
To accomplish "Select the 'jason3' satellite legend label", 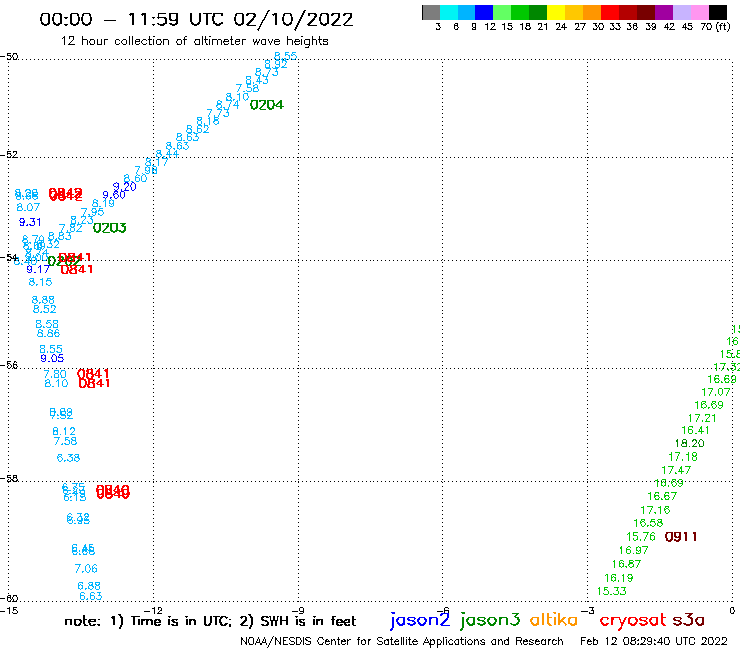I will (x=490, y=620).
